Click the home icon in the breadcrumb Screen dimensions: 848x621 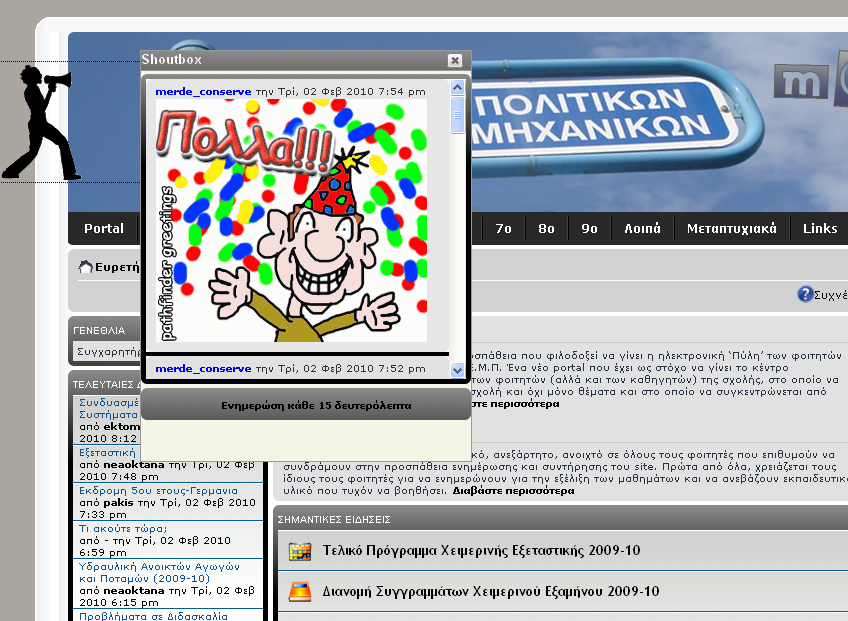(x=86, y=267)
